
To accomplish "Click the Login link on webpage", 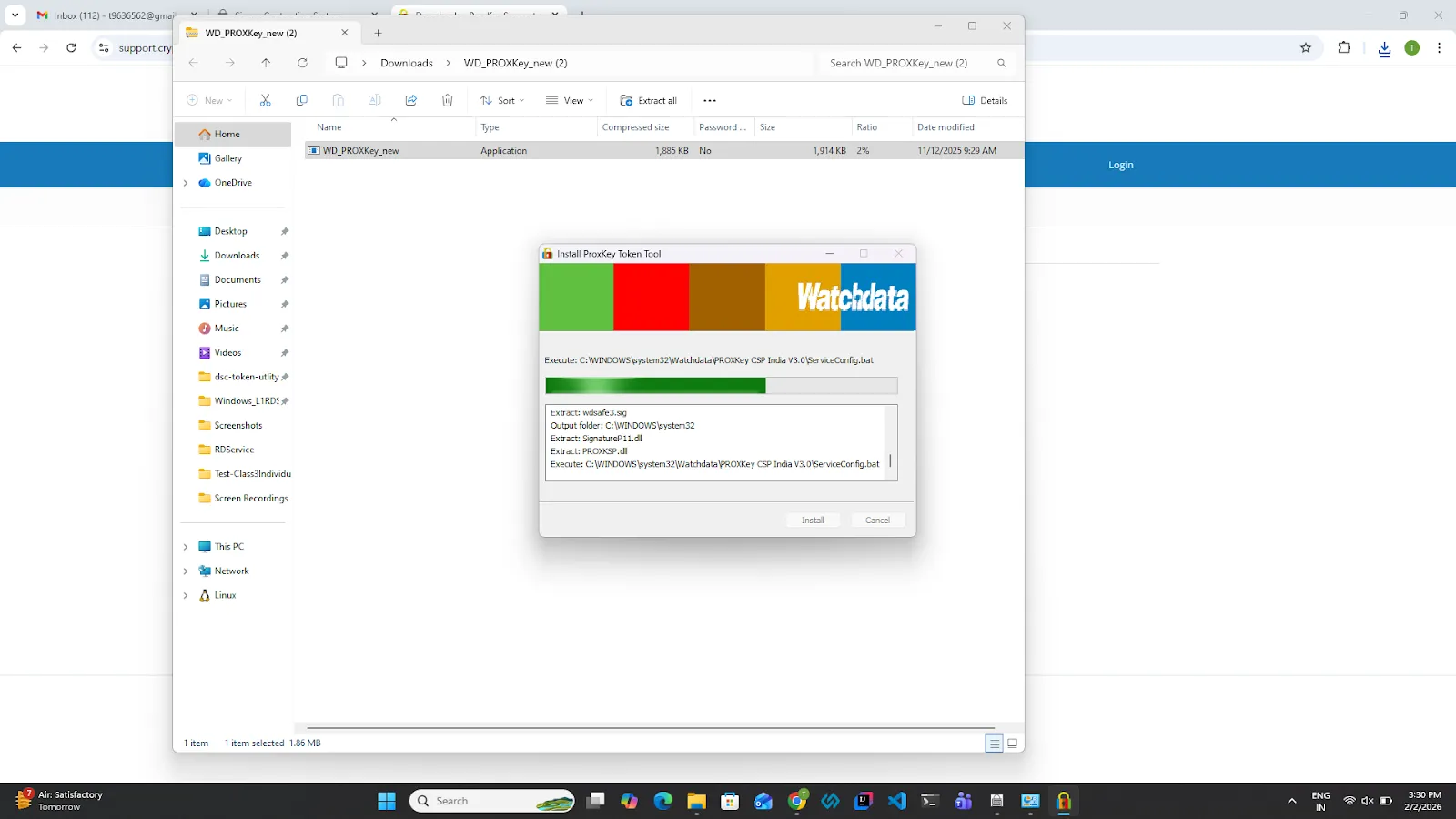I will pyautogui.click(x=1121, y=165).
